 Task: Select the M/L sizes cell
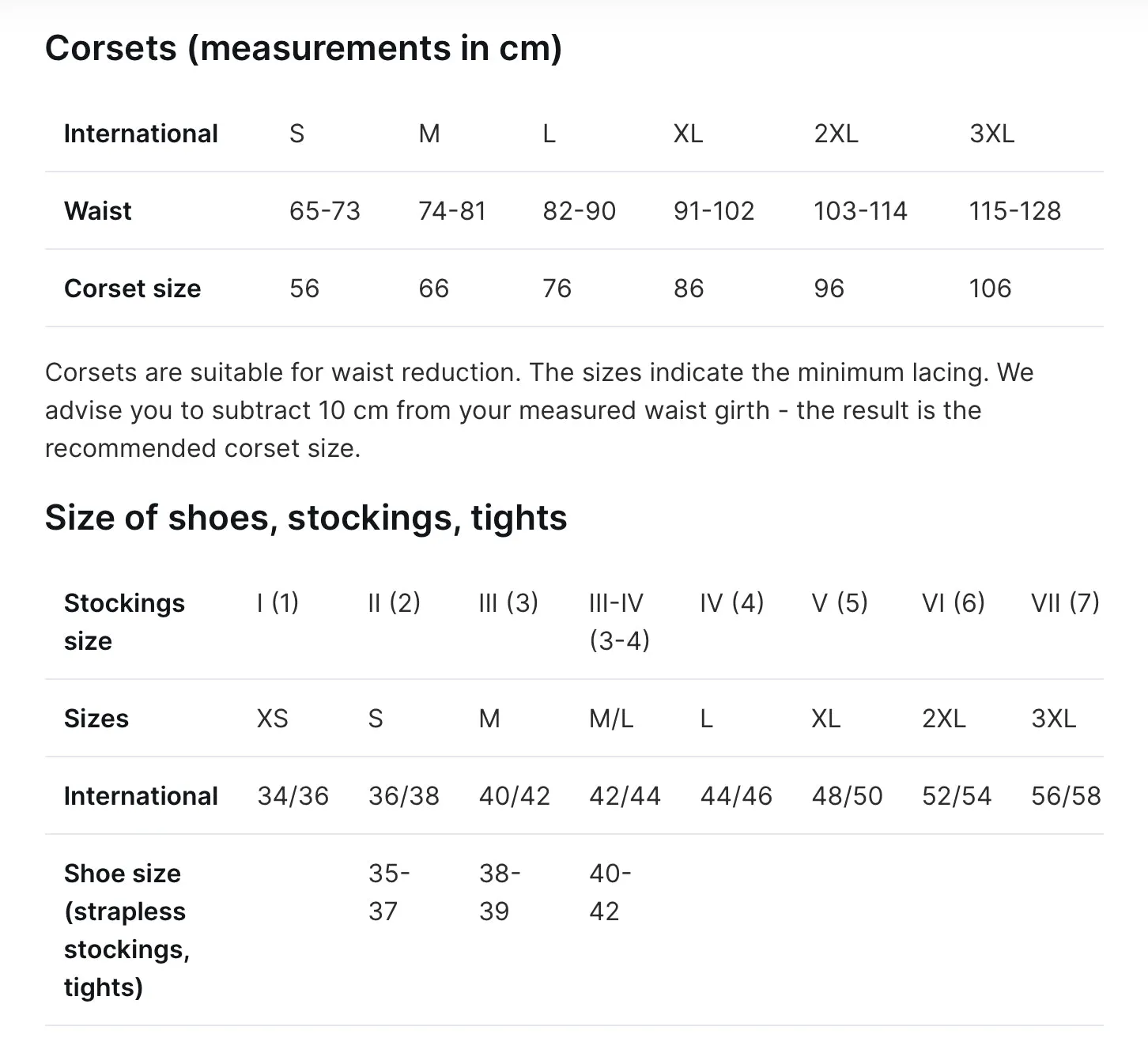tap(611, 719)
